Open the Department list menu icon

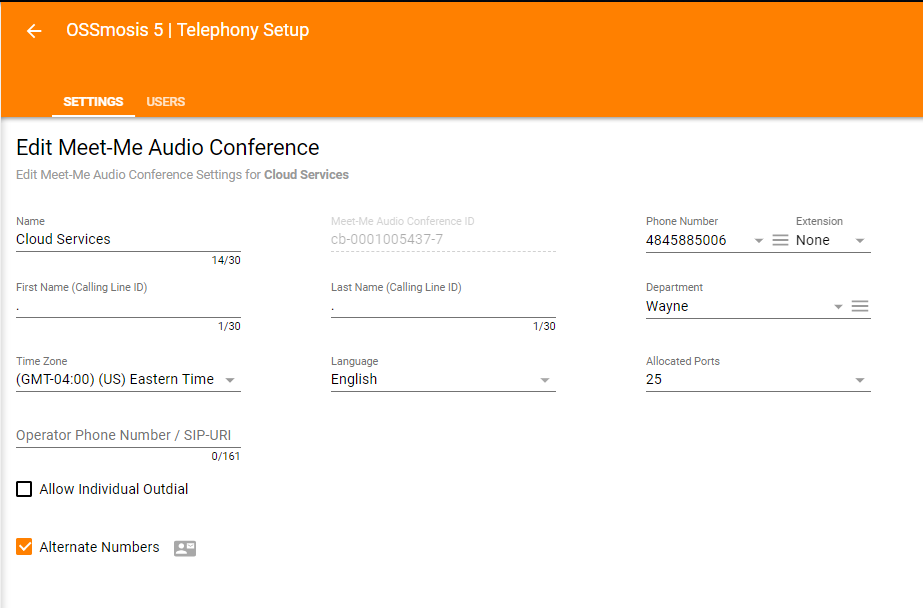(x=860, y=307)
